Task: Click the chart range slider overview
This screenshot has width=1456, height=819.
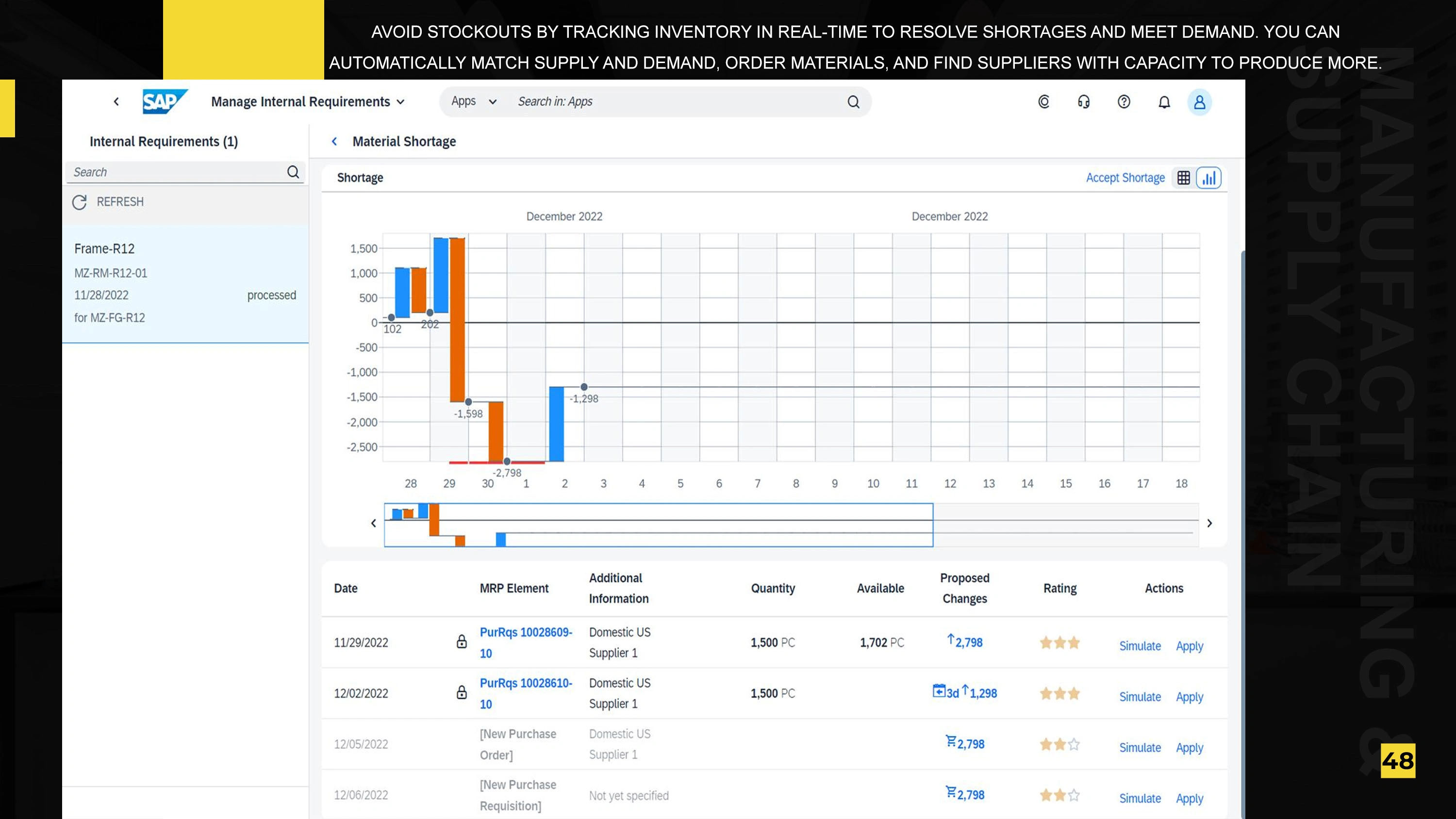Action: click(658, 524)
